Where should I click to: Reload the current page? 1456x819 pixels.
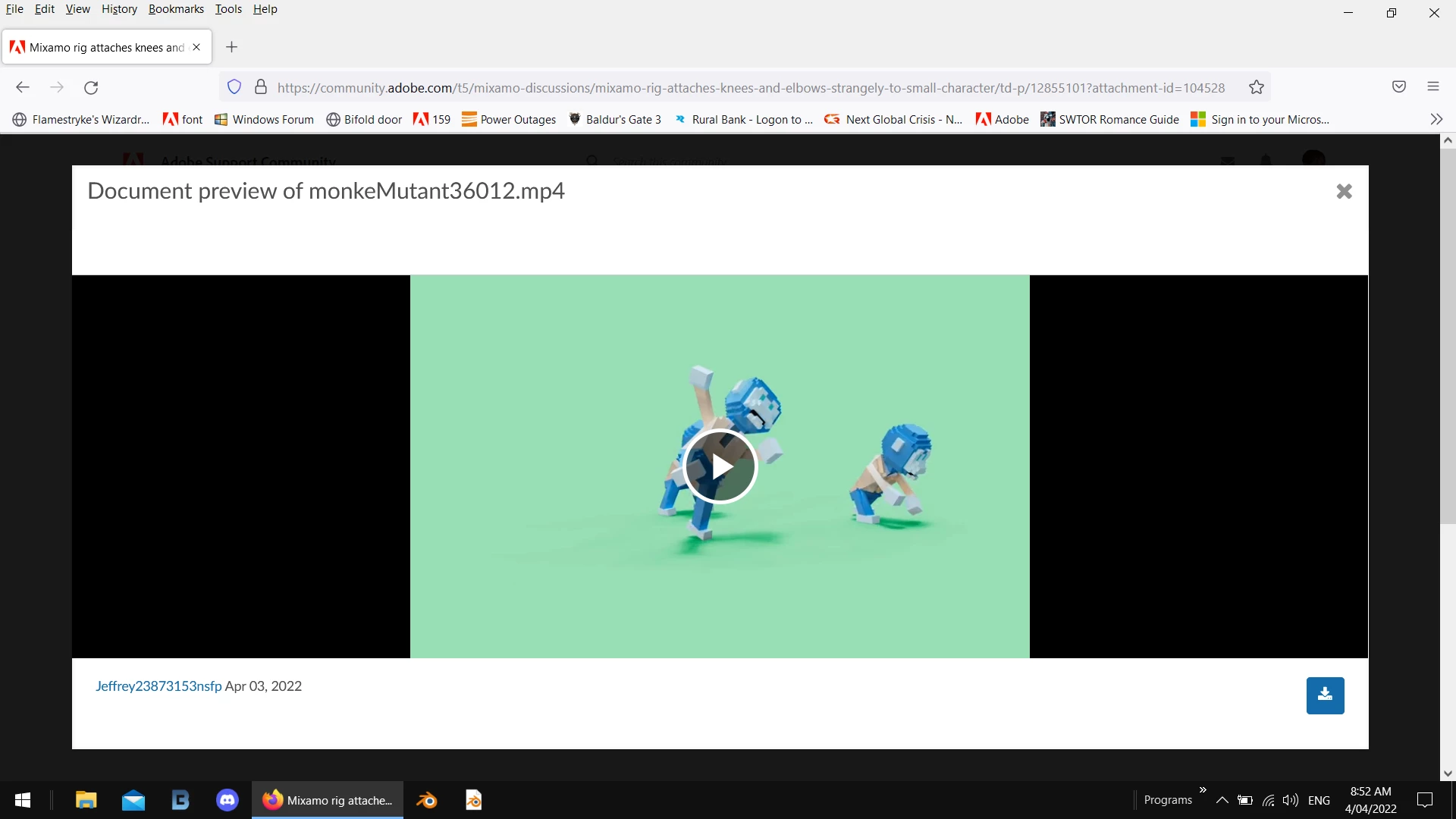coord(91,87)
